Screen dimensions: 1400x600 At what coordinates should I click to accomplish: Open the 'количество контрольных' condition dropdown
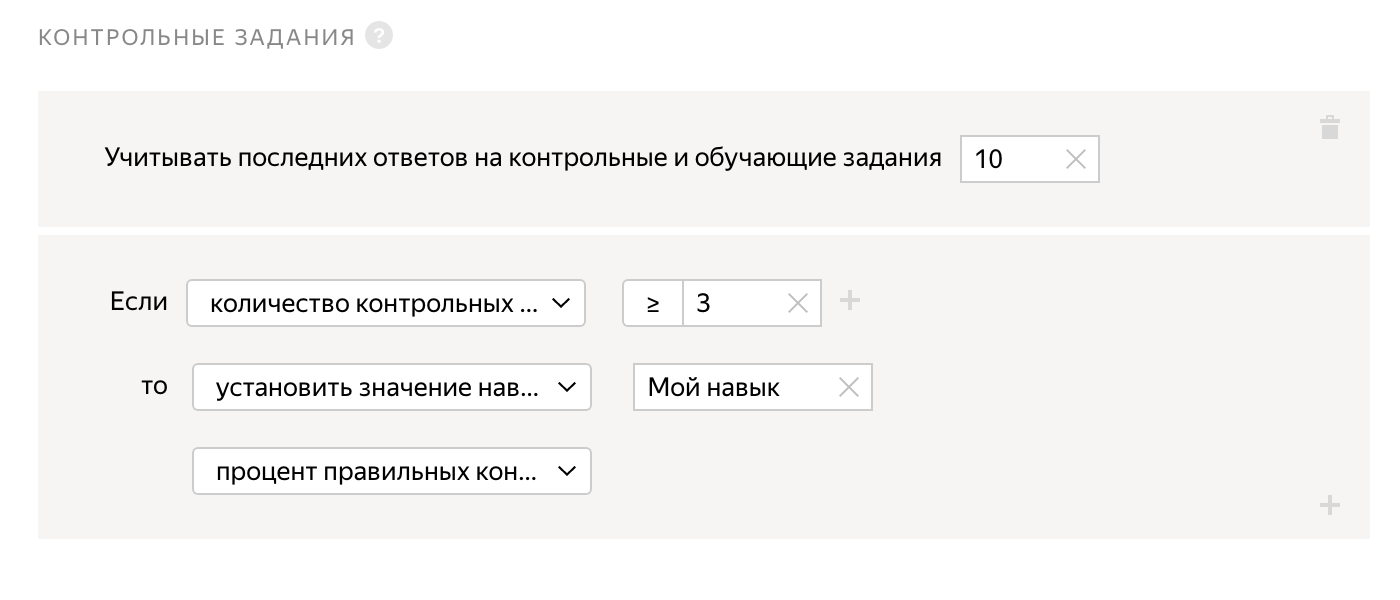[385, 303]
